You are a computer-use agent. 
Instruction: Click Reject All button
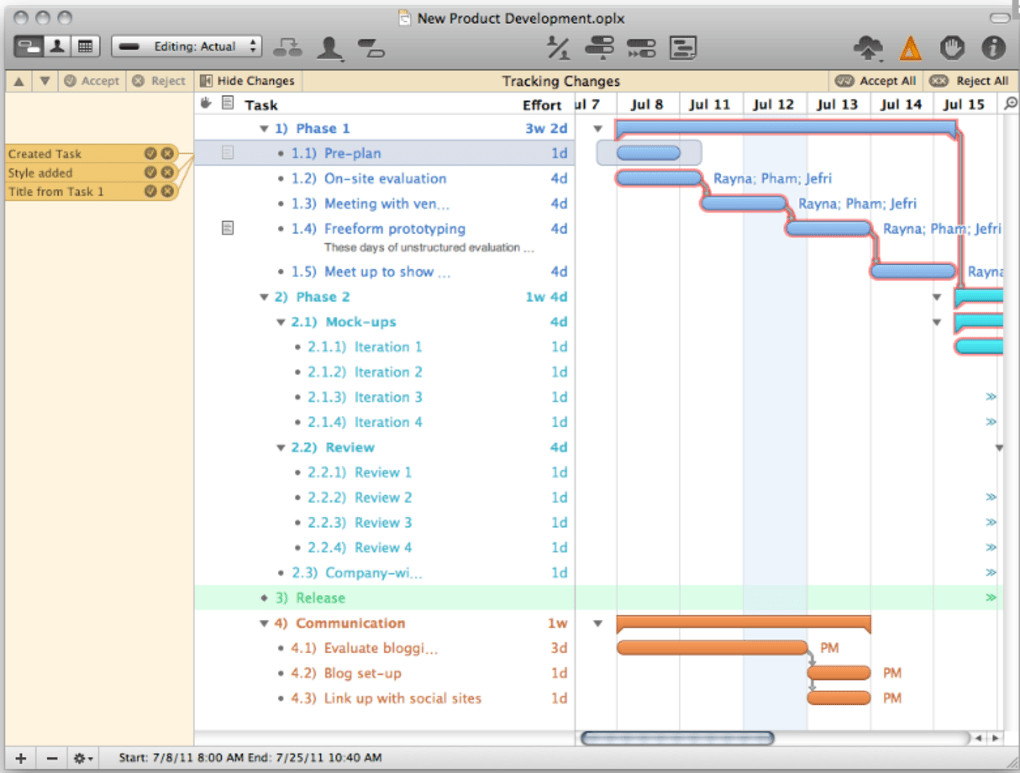[969, 81]
